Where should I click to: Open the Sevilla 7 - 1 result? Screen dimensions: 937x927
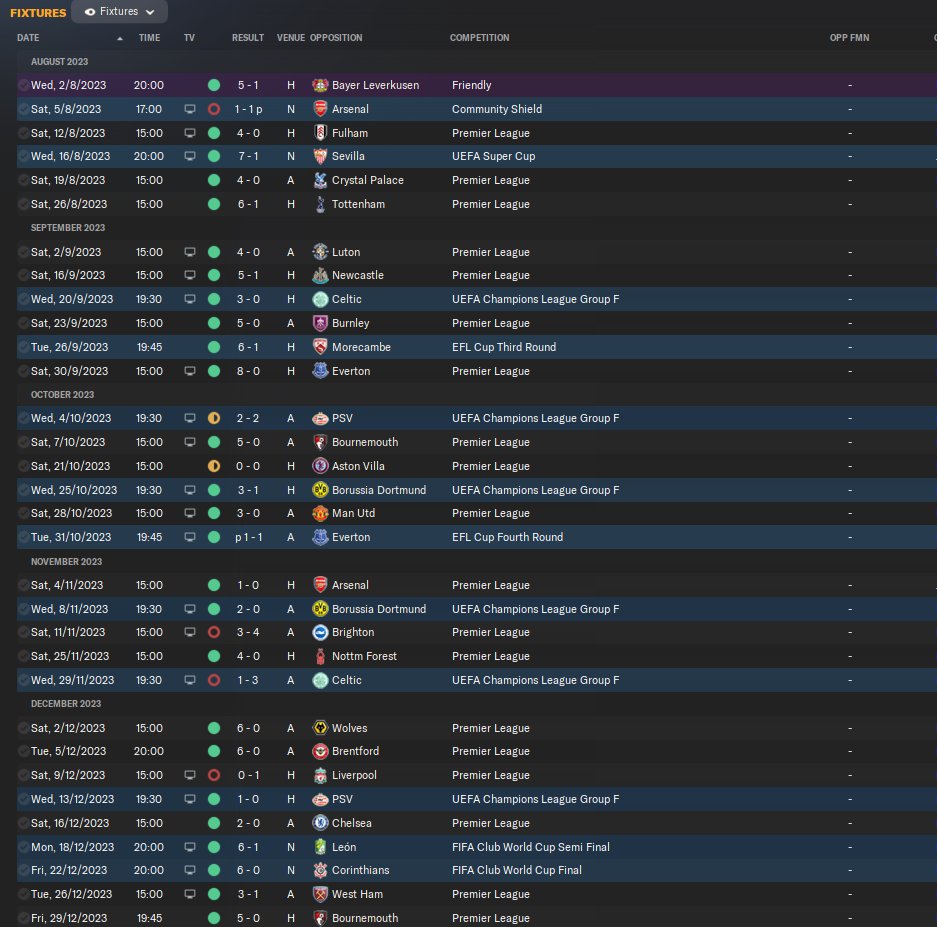[x=248, y=156]
